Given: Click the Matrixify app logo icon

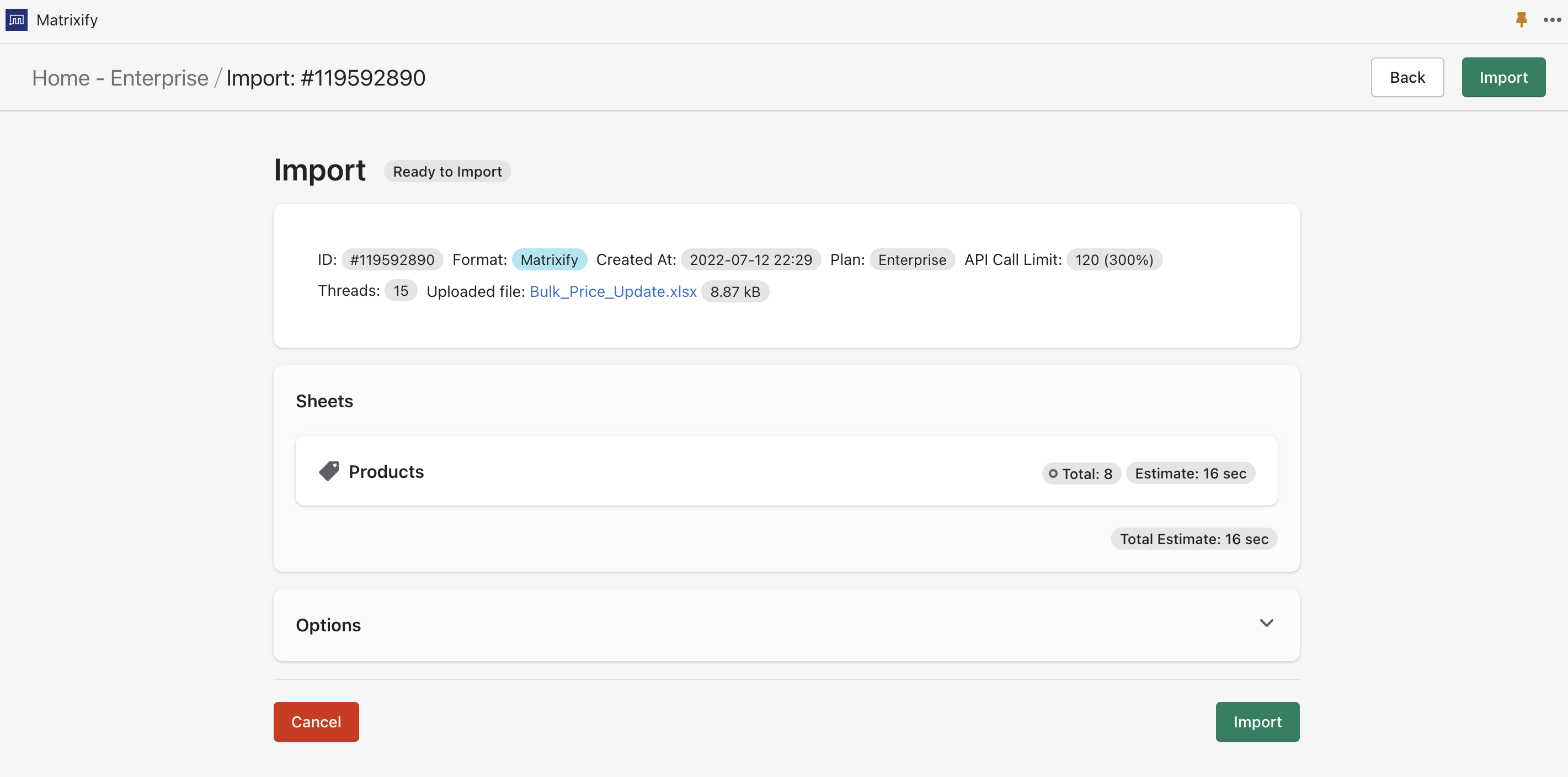Looking at the screenshot, I should tap(17, 20).
